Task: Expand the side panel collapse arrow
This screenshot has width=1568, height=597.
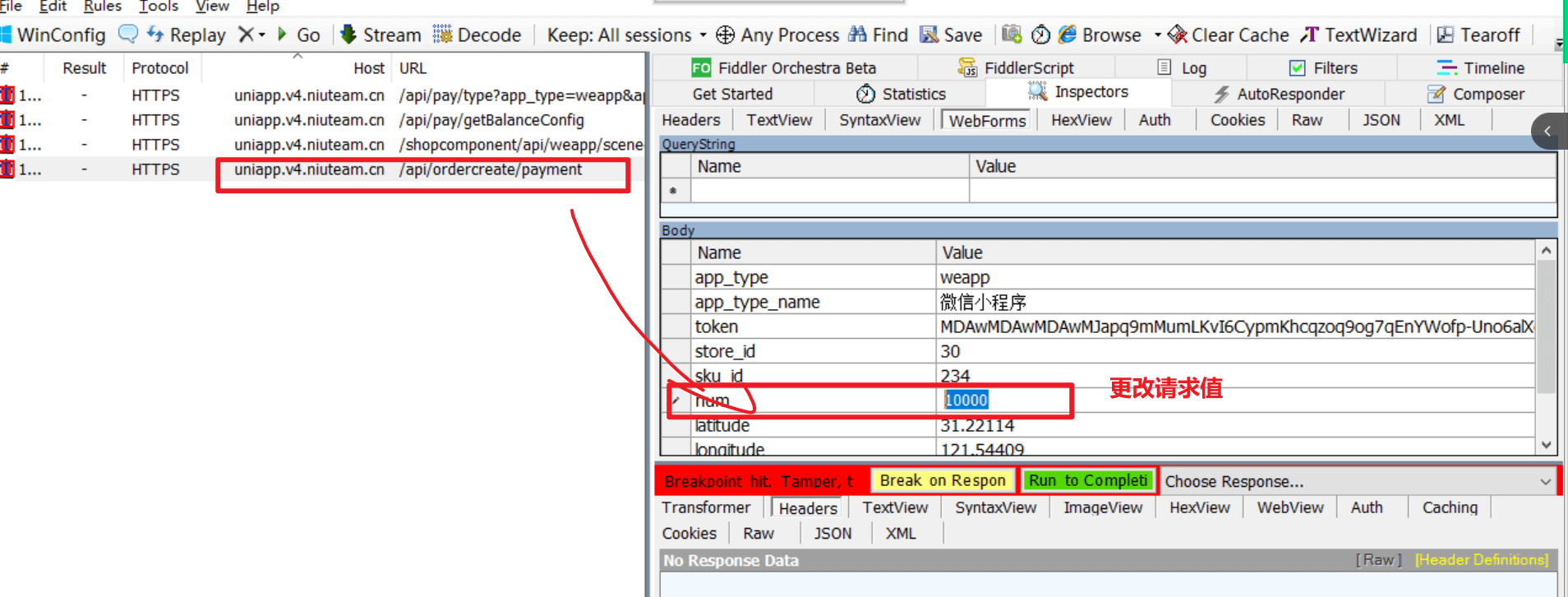Action: click(x=1548, y=131)
